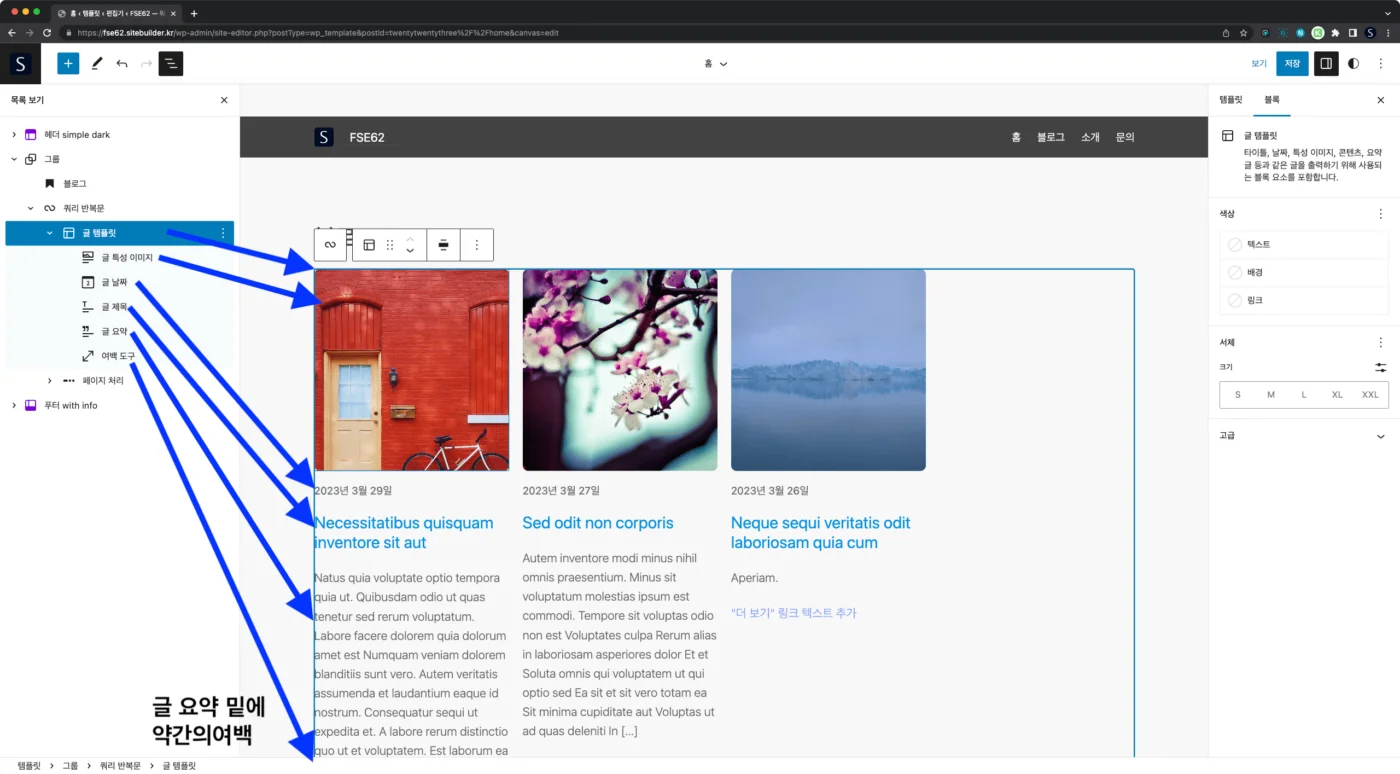Select font size L
Screen dimensions: 1400x774
pos(1304,395)
